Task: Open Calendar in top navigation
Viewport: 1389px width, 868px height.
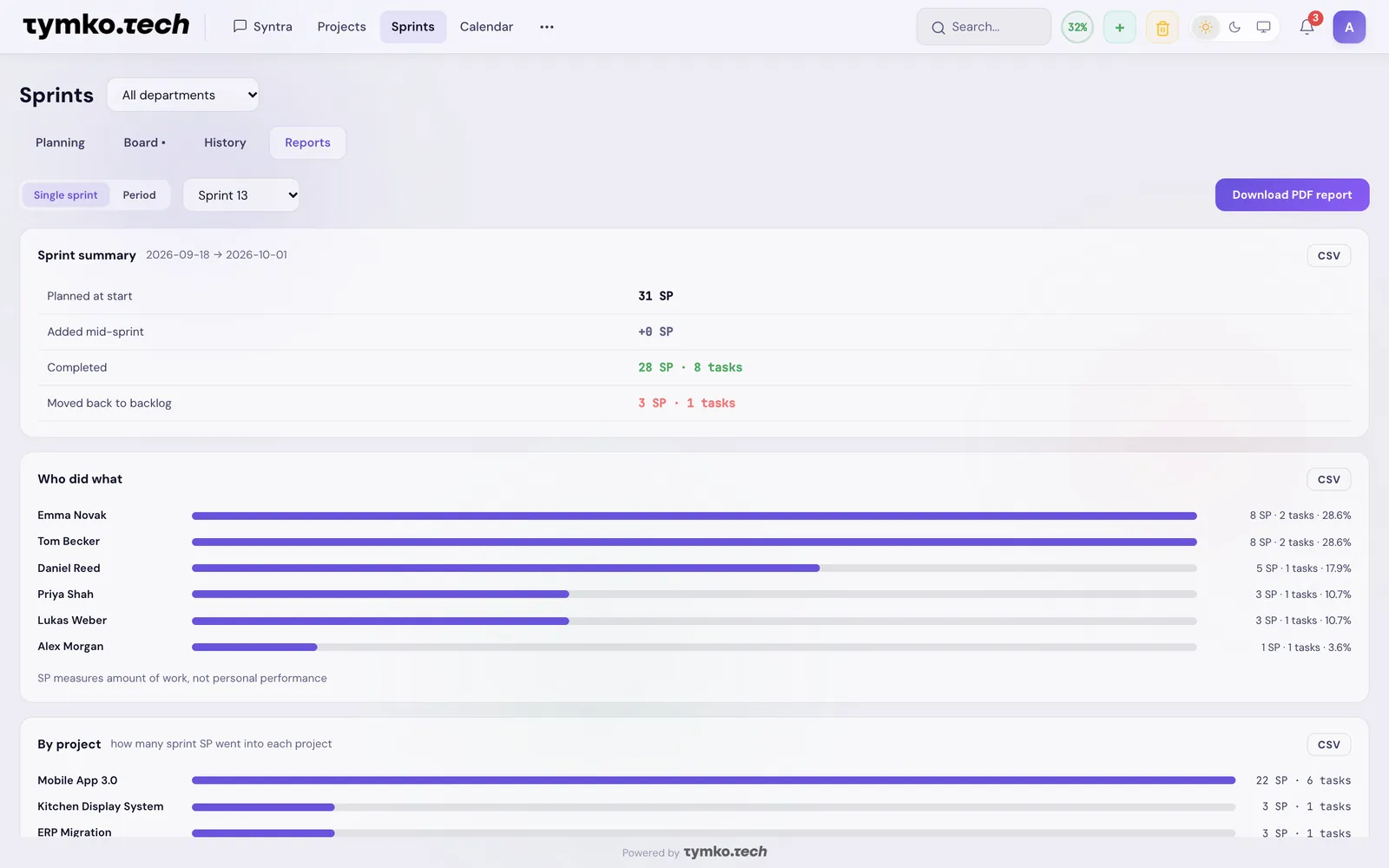Action: (x=486, y=27)
